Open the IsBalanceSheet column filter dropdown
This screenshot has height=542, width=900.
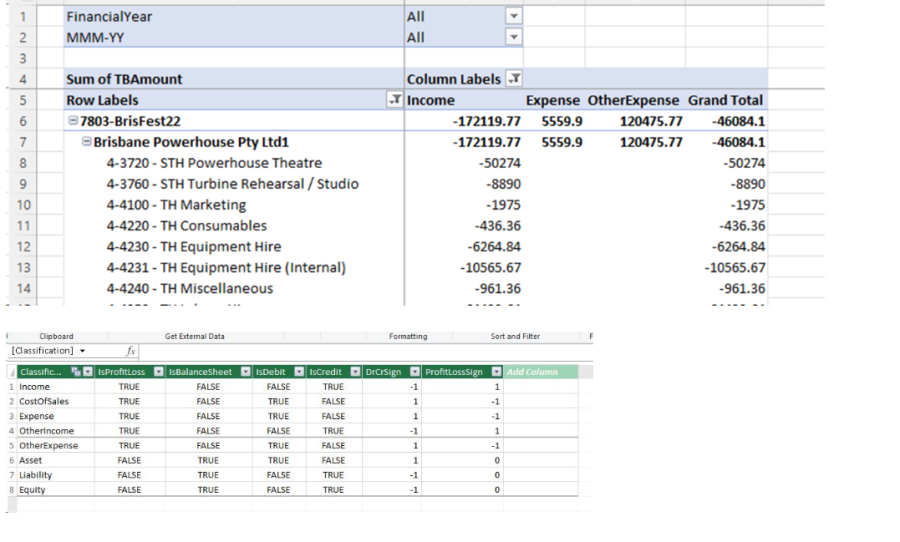tap(246, 372)
